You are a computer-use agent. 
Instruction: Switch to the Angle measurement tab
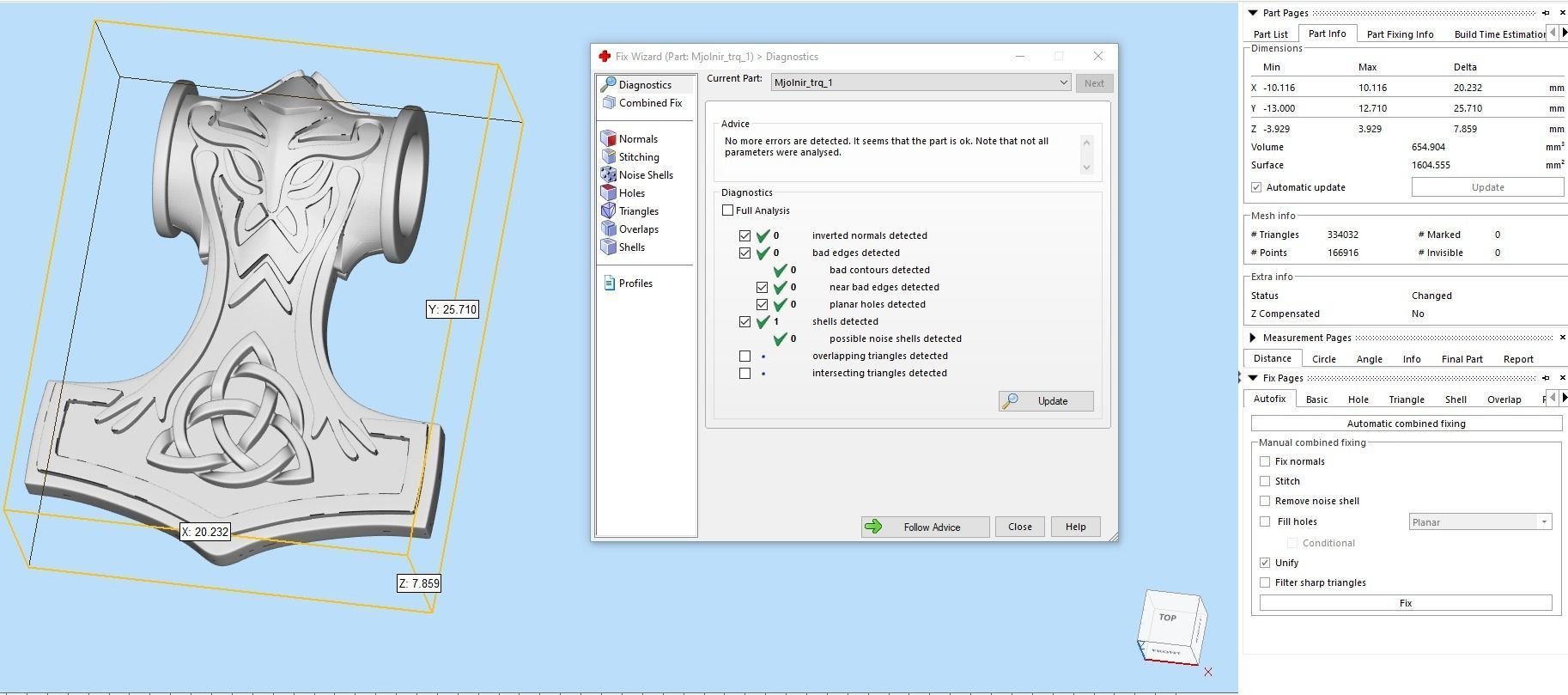pos(1369,359)
